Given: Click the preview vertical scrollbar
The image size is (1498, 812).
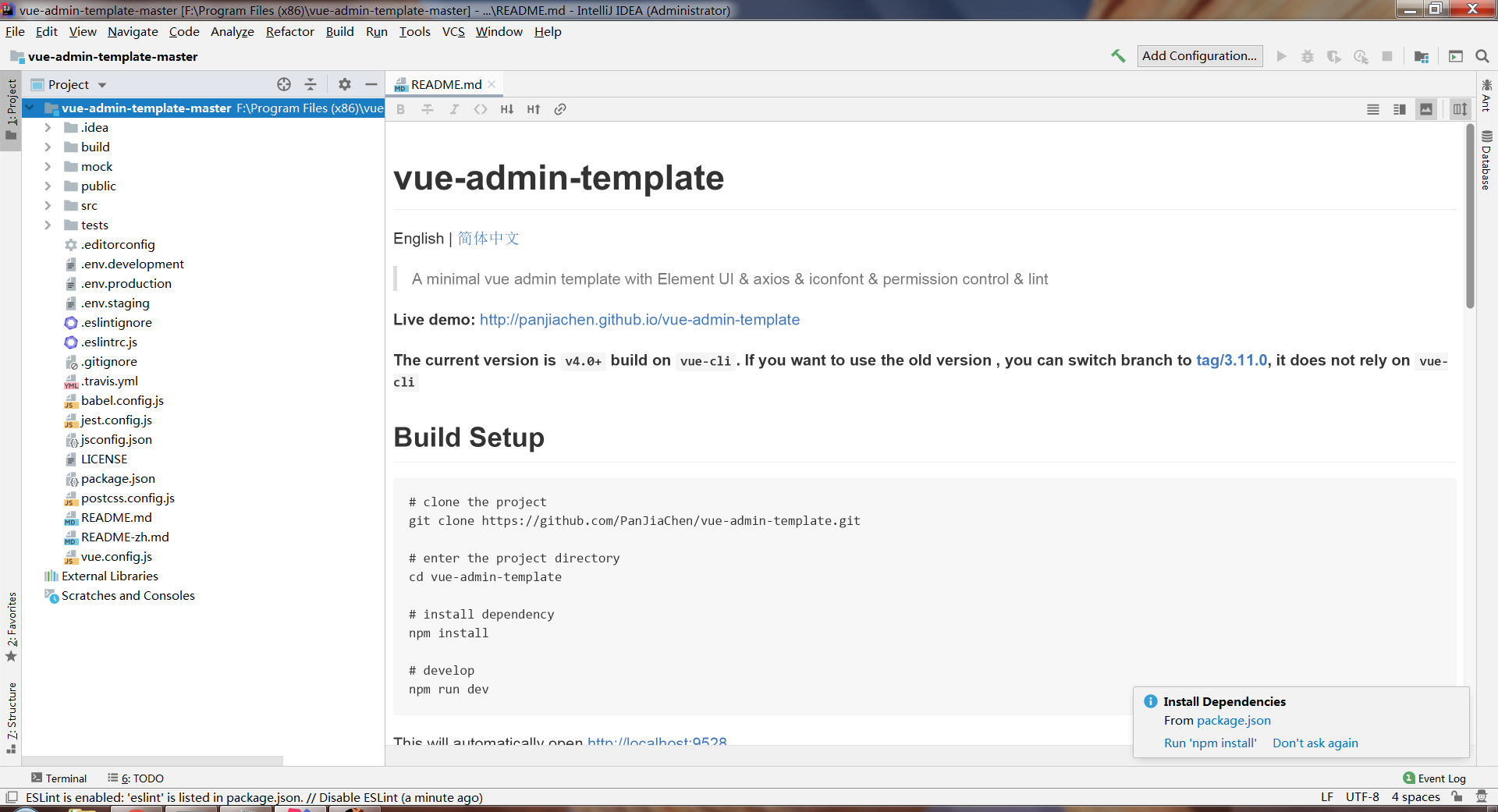Looking at the screenshot, I should [1470, 216].
